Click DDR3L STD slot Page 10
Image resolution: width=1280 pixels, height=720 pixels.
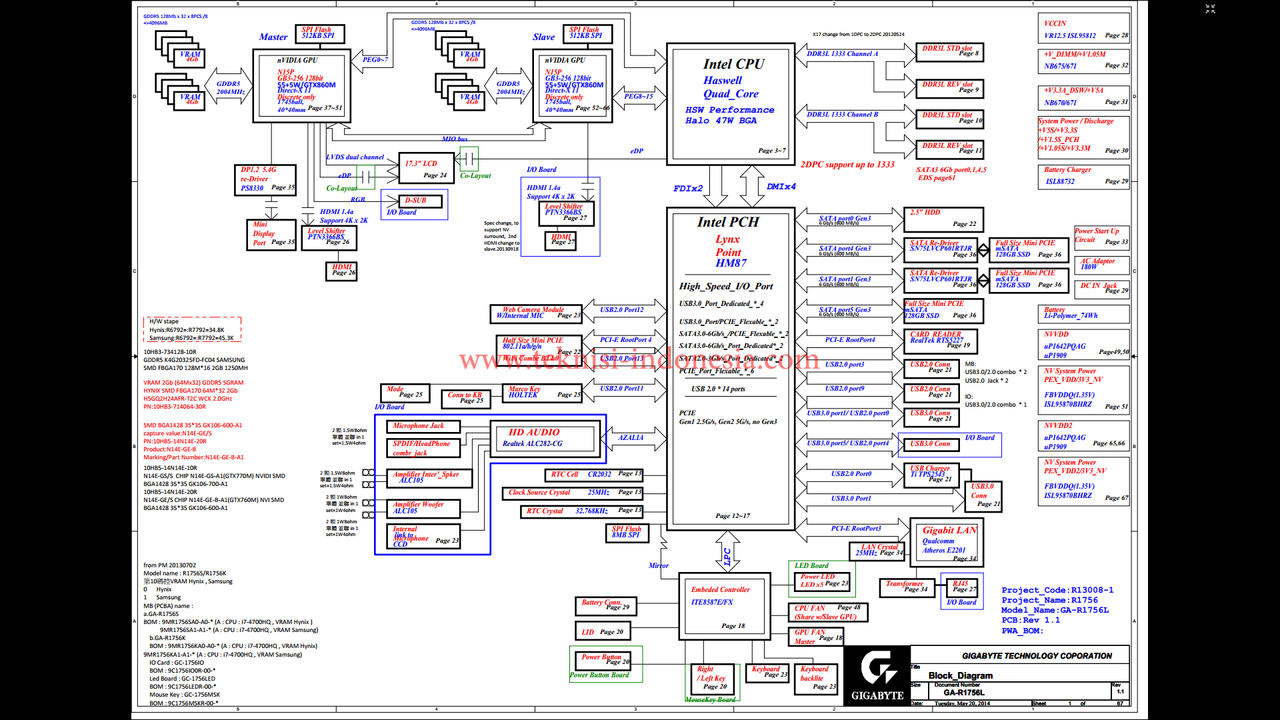951,118
